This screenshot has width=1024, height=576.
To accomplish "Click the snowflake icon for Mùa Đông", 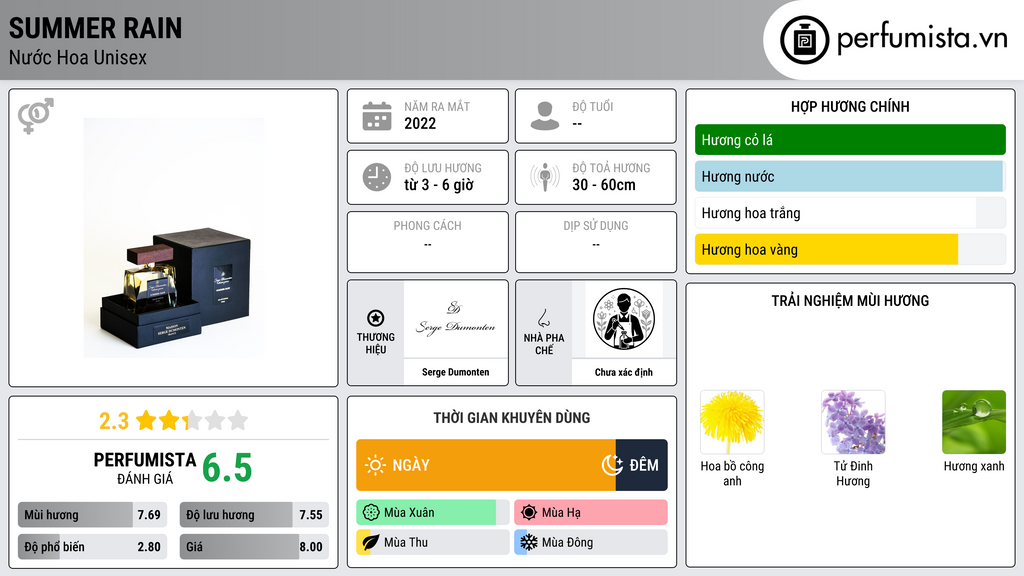I will point(529,542).
